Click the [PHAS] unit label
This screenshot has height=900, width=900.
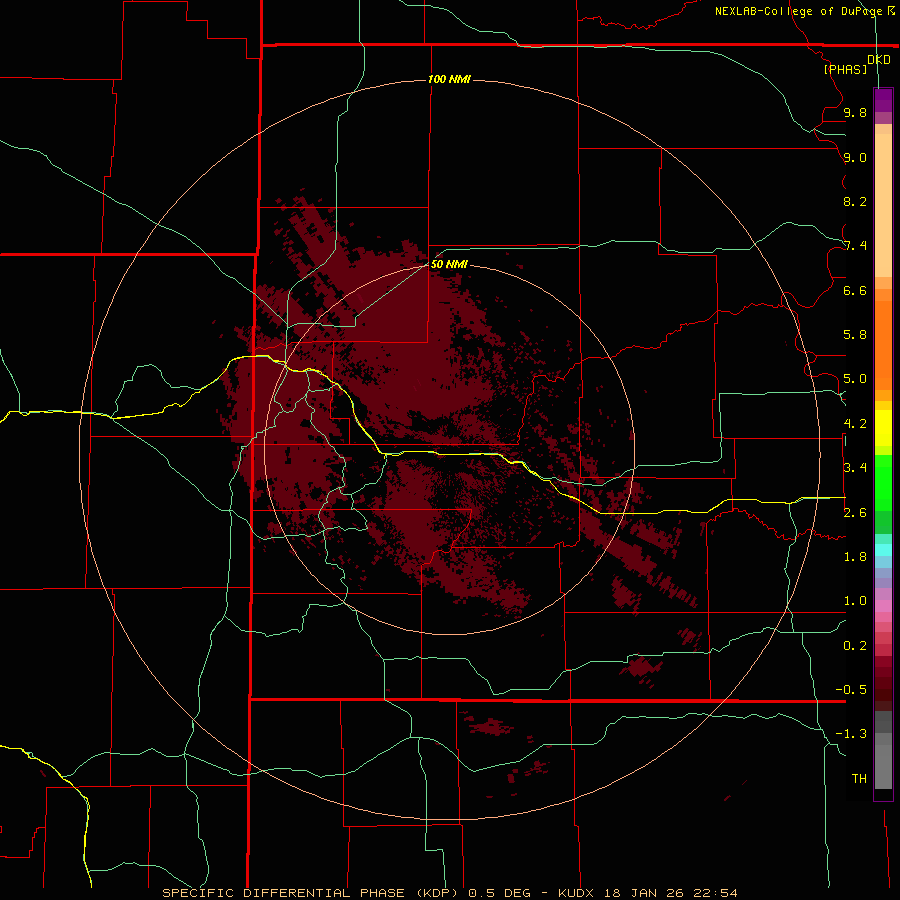[845, 69]
